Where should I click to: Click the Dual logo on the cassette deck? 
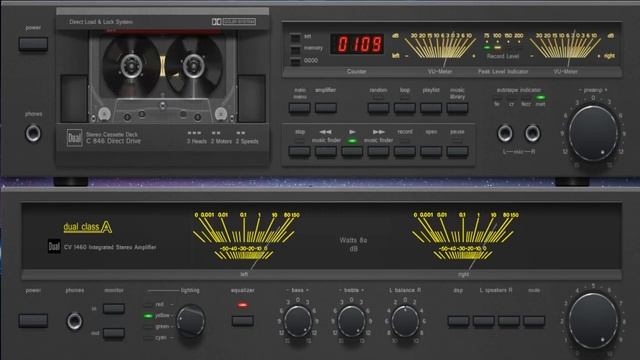74,138
